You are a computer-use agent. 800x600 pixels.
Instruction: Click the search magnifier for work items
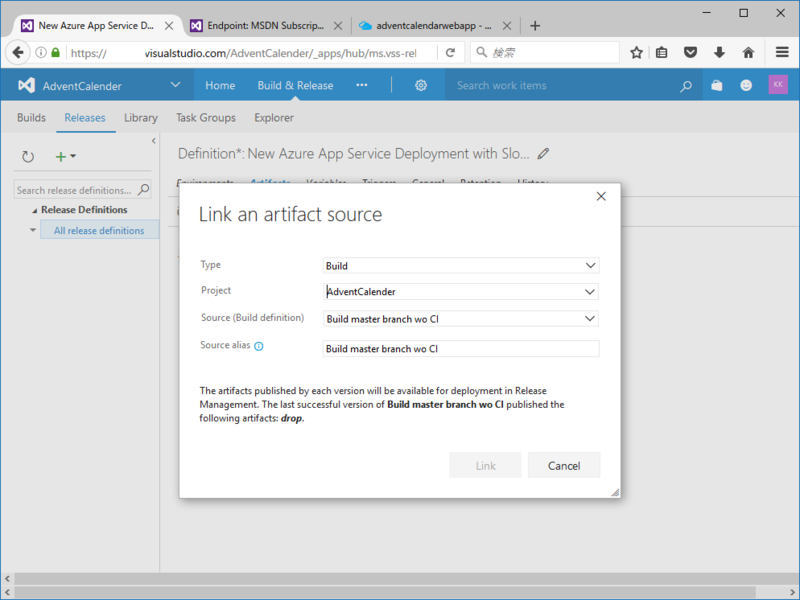[686, 86]
